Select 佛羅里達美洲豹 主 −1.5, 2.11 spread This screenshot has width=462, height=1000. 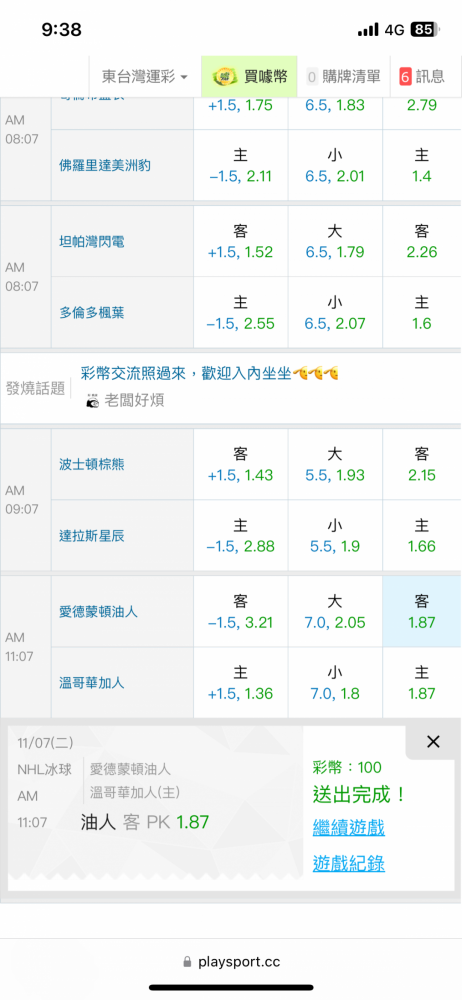[241, 165]
